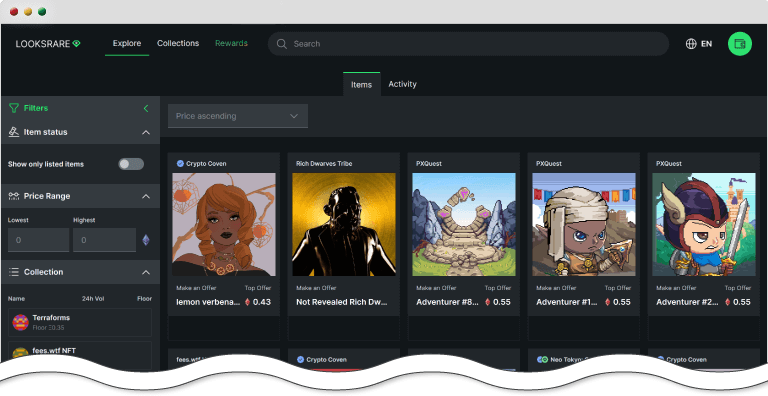This screenshot has height=396, width=768.
Task: Click Make an Offer on lemon verbena
Action: click(x=196, y=288)
